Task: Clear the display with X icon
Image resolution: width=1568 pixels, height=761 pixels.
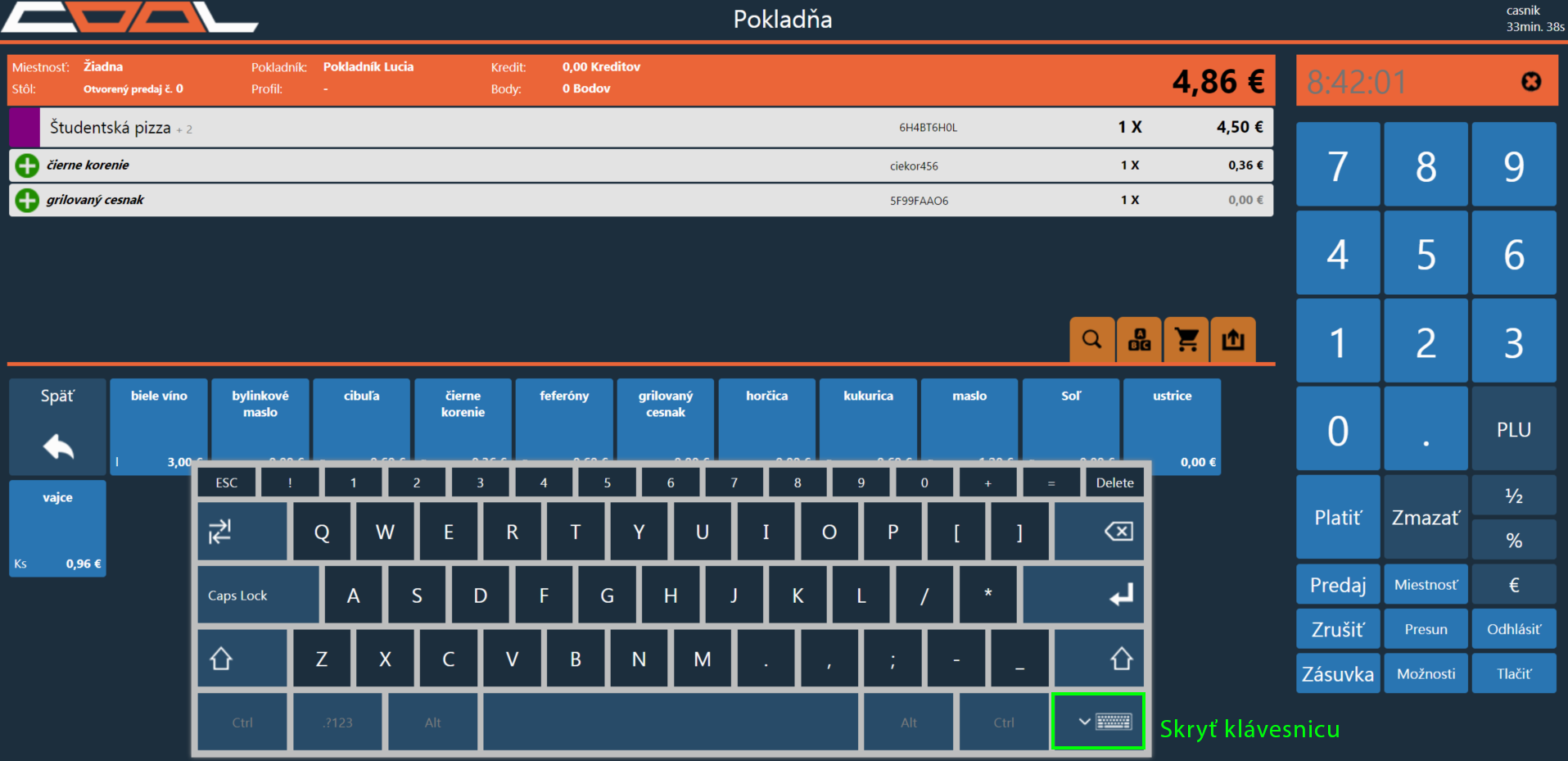Action: 1530,82
